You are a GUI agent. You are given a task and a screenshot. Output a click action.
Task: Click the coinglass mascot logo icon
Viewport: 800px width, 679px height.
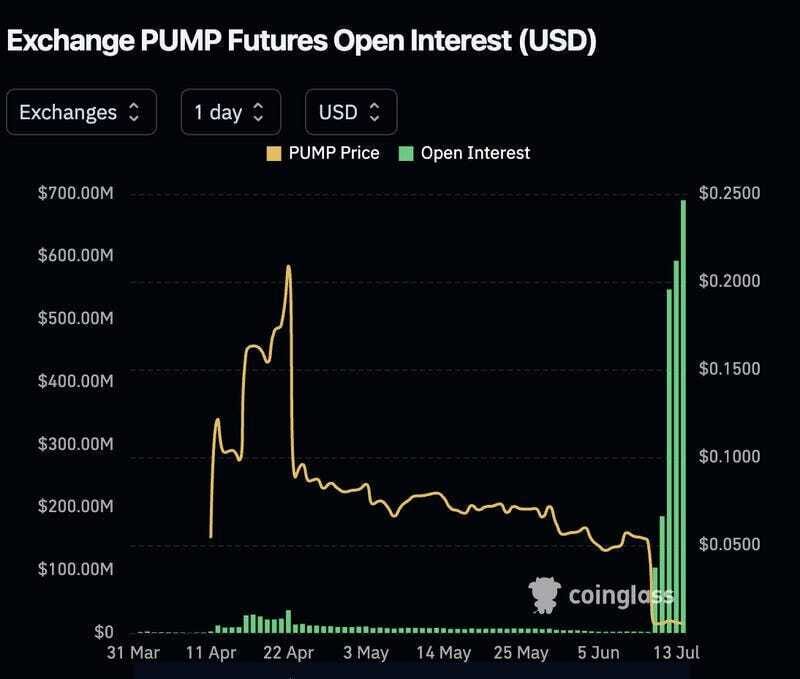[544, 595]
